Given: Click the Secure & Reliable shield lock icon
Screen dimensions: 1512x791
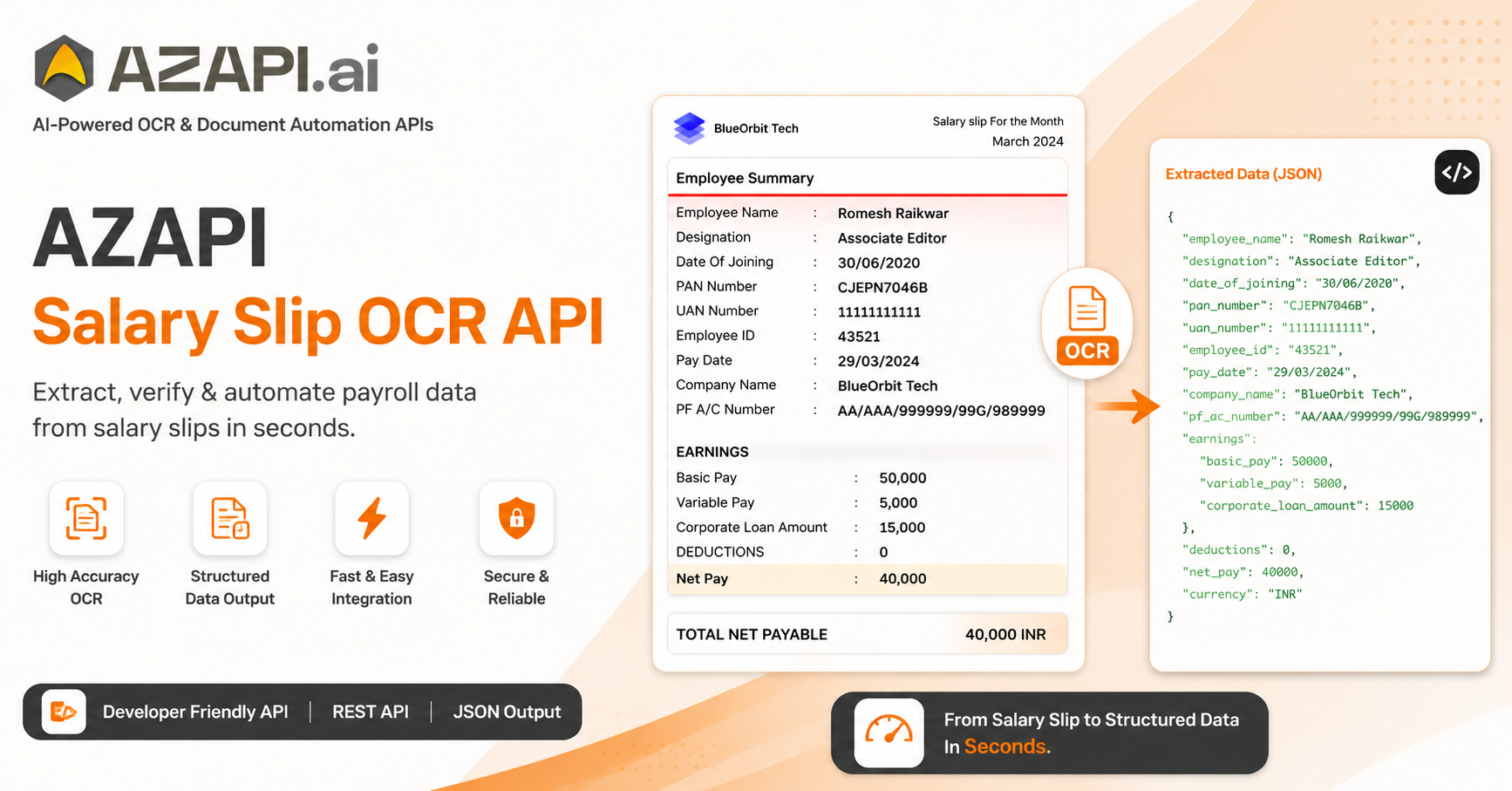Looking at the screenshot, I should tap(516, 518).
